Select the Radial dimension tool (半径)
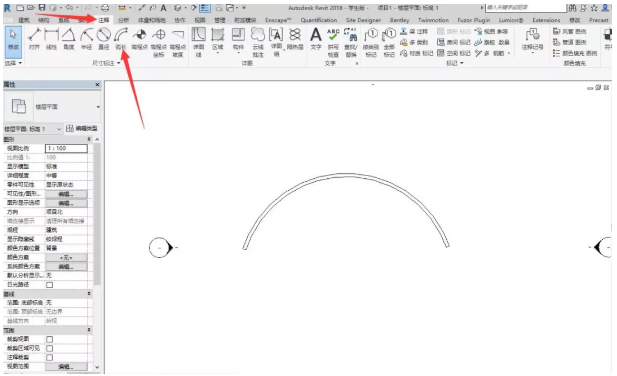Image resolution: width=617 pixels, height=376 pixels. 86,39
